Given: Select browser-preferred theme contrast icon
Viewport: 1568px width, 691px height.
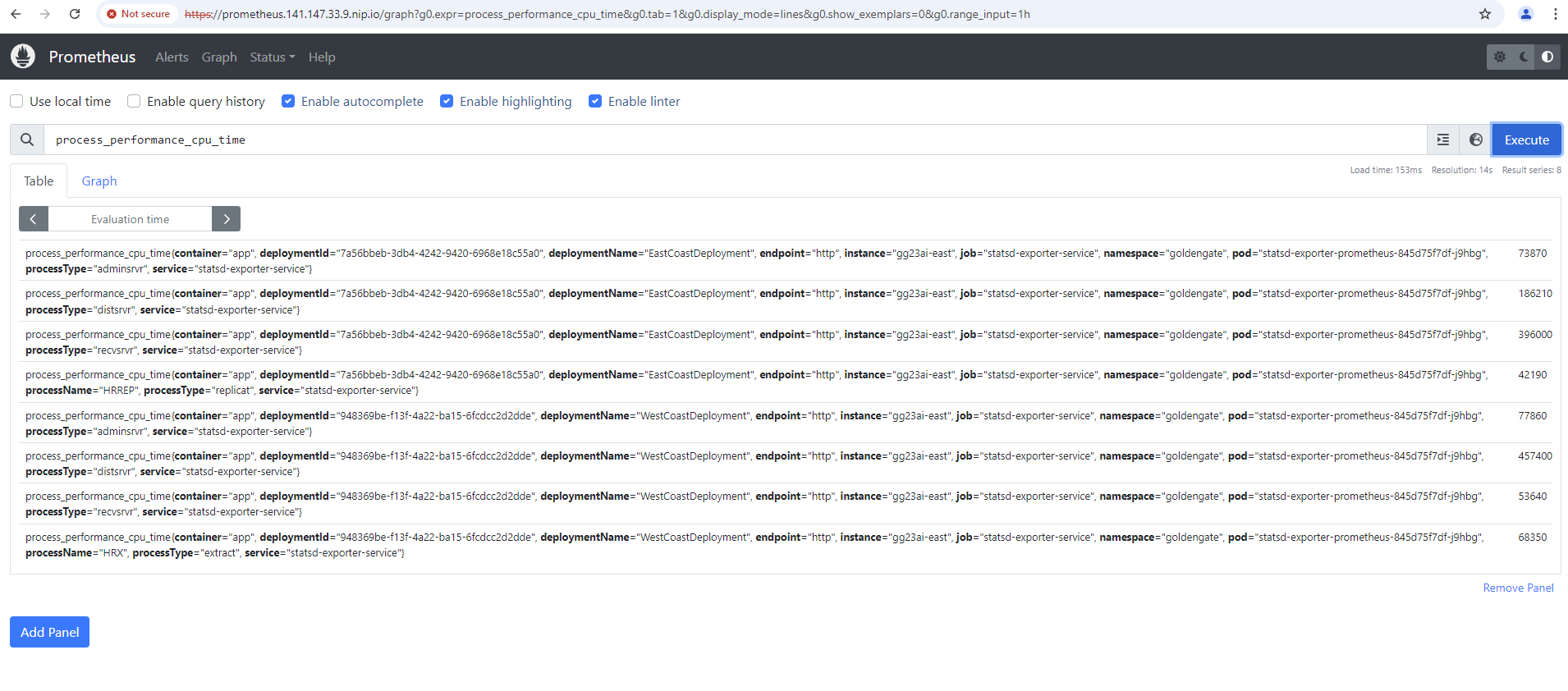Looking at the screenshot, I should pos(1547,57).
